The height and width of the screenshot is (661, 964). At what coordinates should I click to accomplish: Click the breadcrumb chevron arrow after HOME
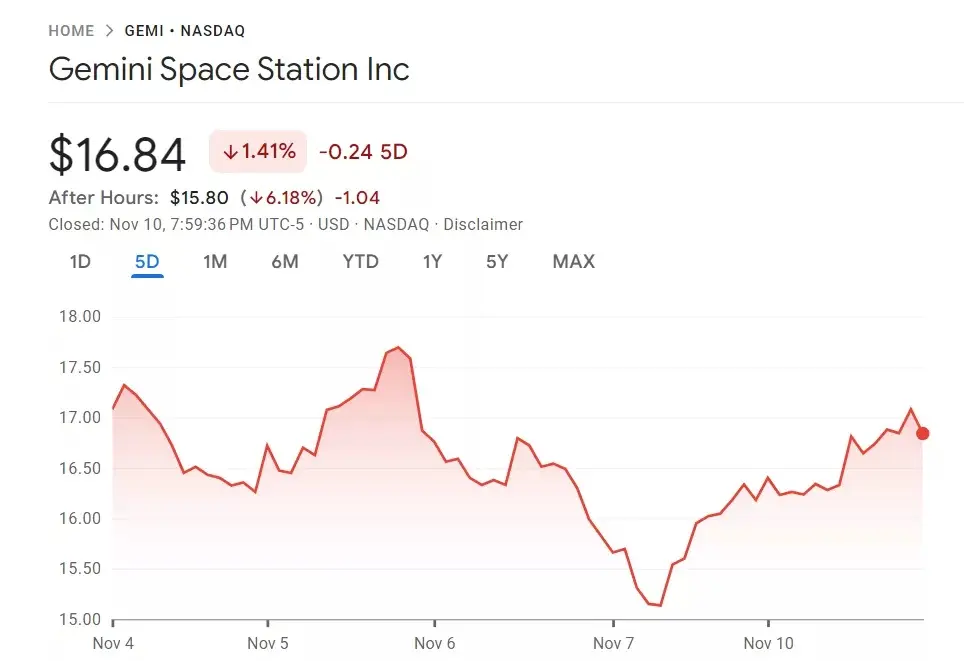[110, 31]
